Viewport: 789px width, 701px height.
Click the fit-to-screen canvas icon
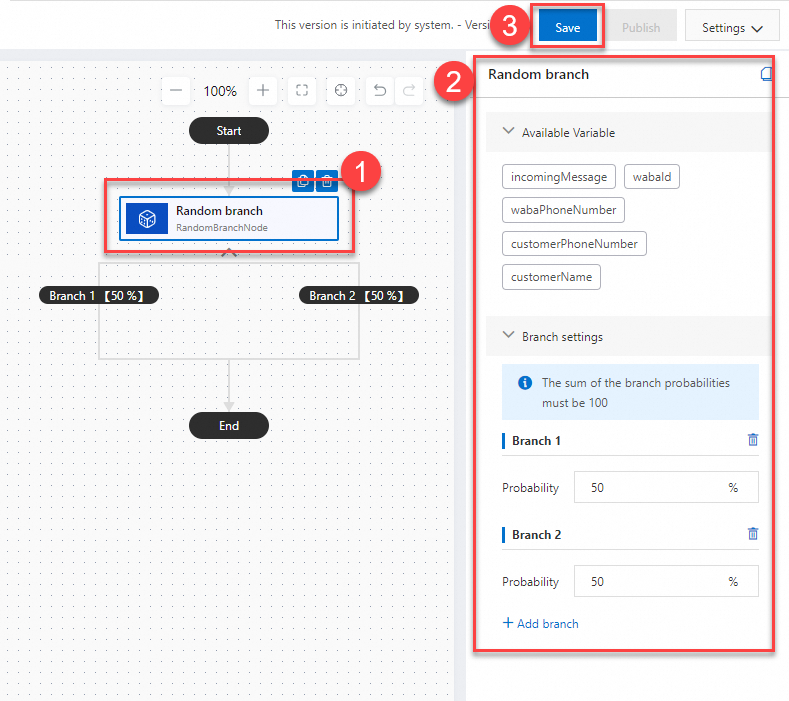pos(302,91)
